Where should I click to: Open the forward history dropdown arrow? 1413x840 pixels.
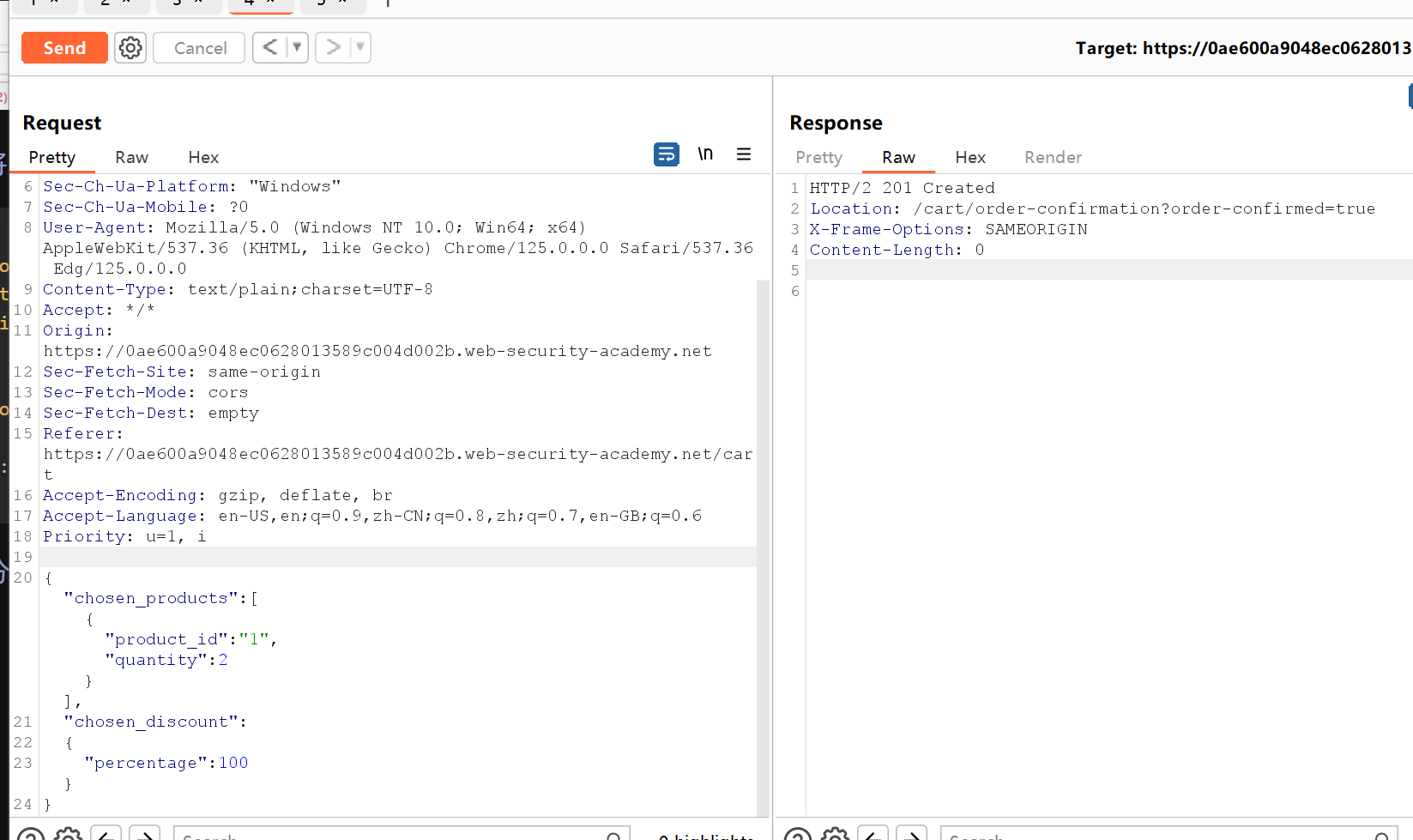click(x=360, y=47)
